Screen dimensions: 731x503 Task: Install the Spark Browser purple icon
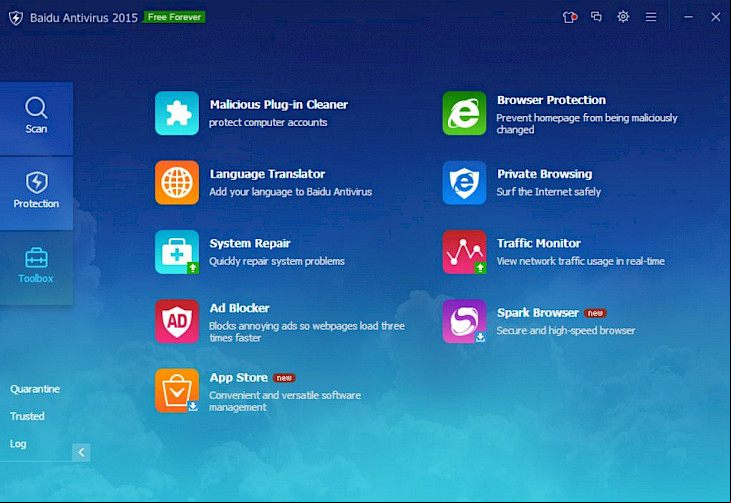point(464,322)
